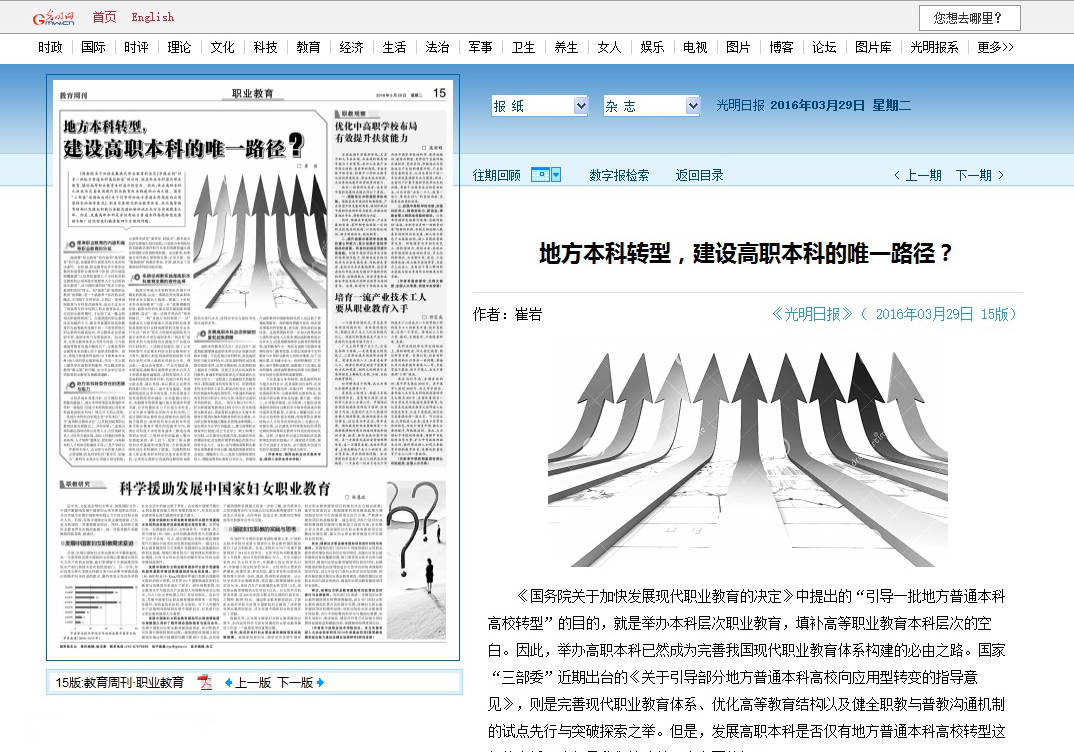
Task: Select the 教育 navigation tab
Action: tap(308, 47)
